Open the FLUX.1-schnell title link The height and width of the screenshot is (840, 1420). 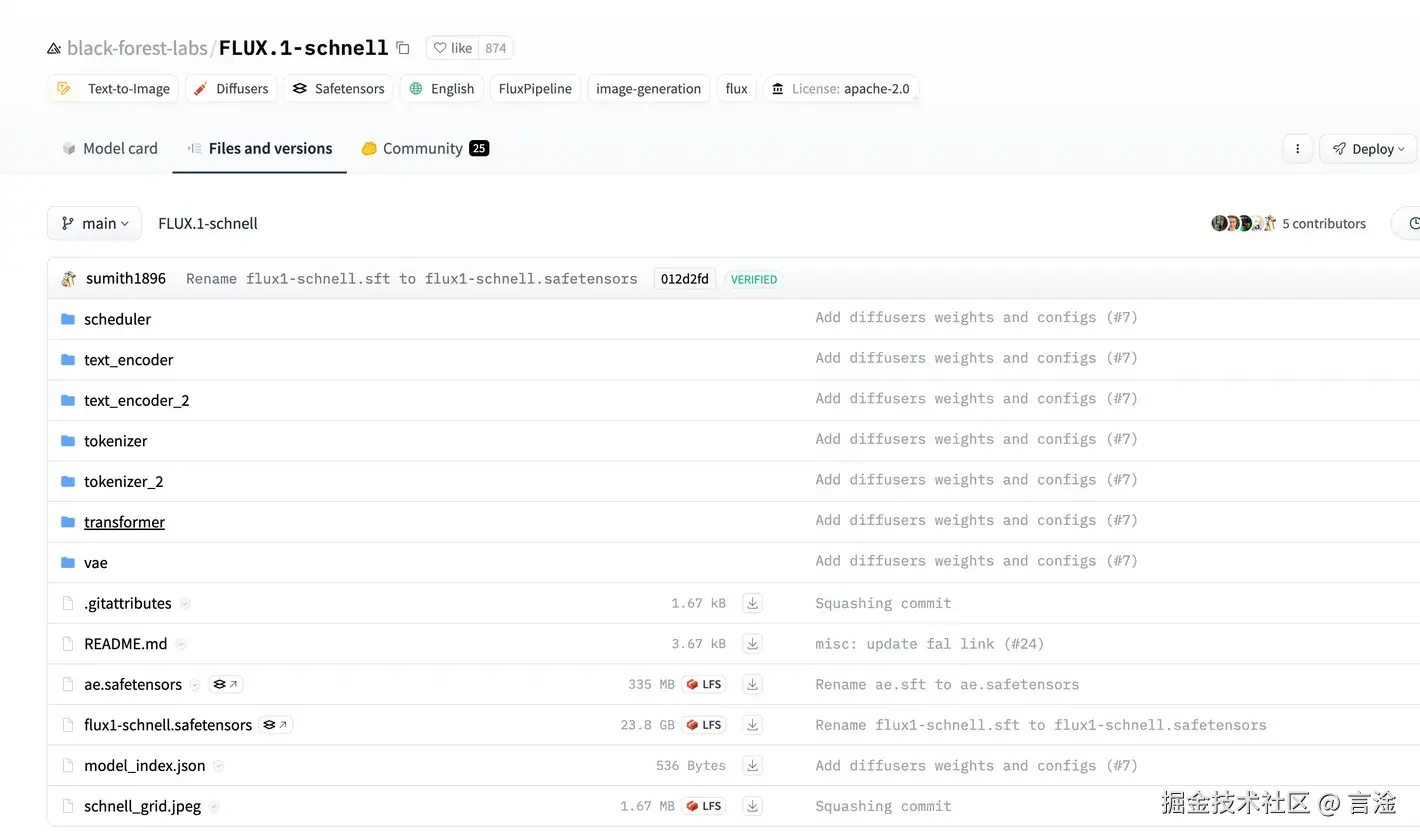point(303,48)
